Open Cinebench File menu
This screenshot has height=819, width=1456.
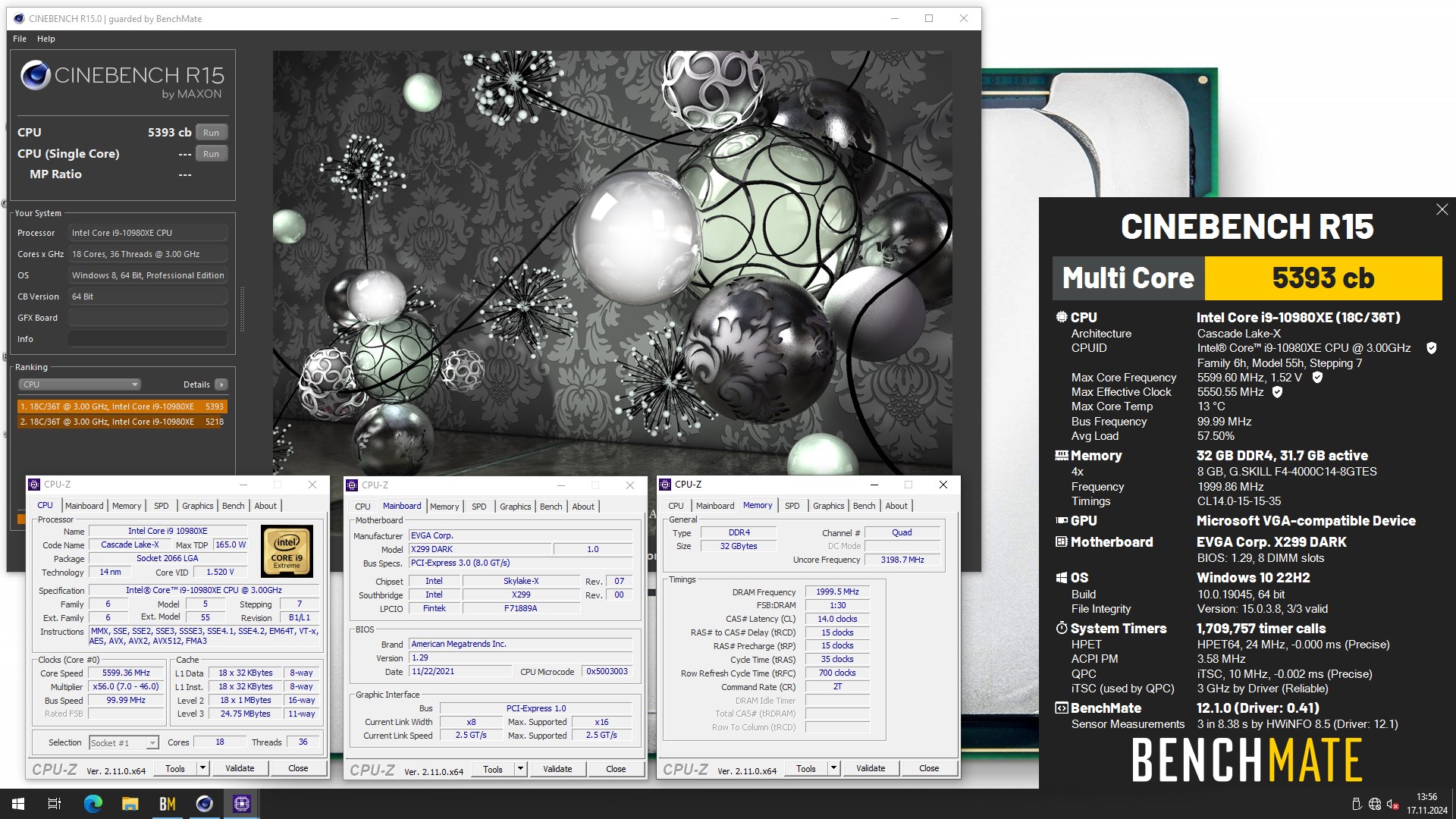[x=20, y=39]
